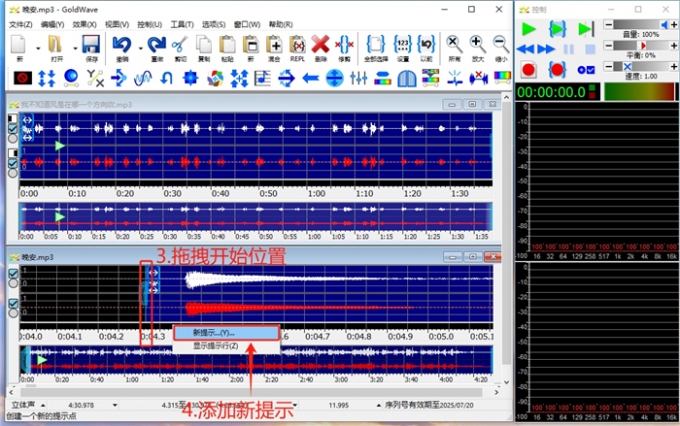
Task: Delete selection with the red X icon
Action: point(320,45)
